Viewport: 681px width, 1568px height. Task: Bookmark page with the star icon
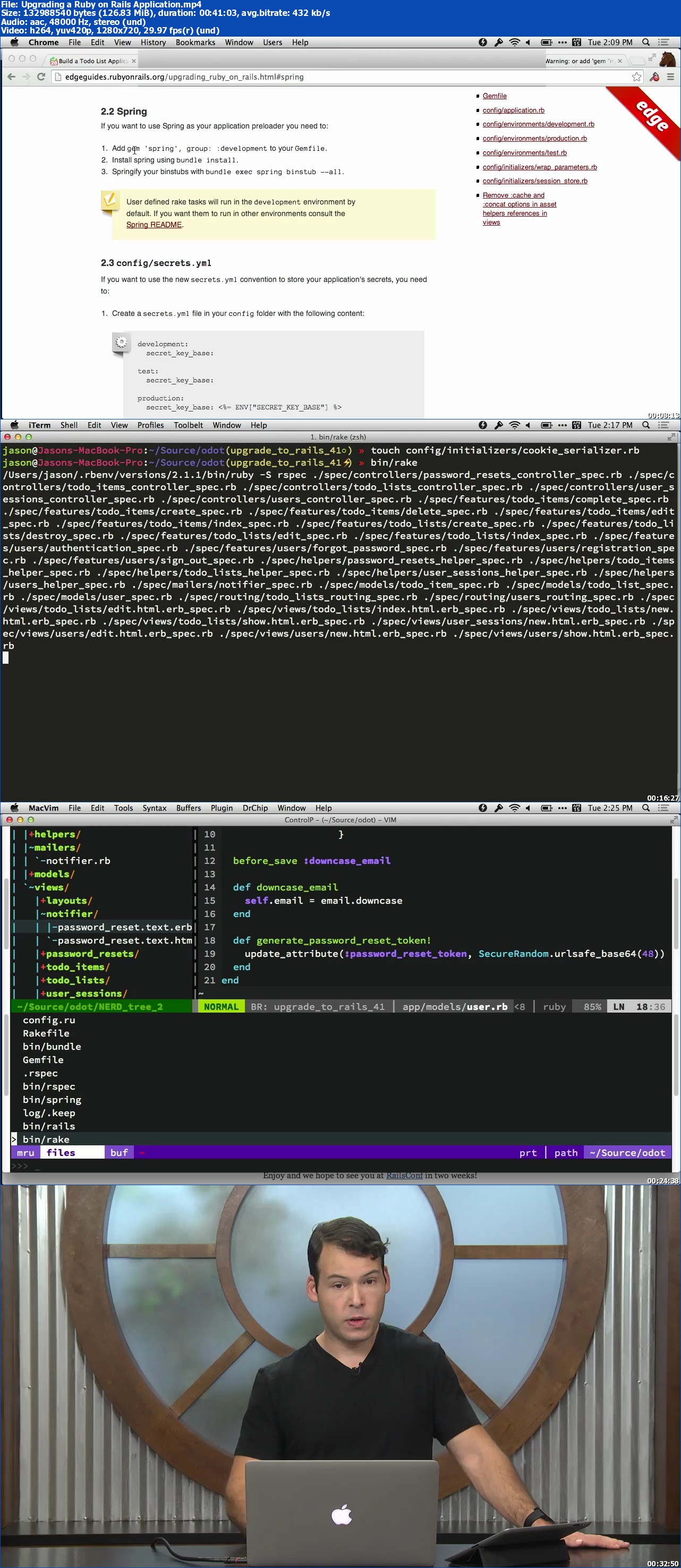point(636,76)
